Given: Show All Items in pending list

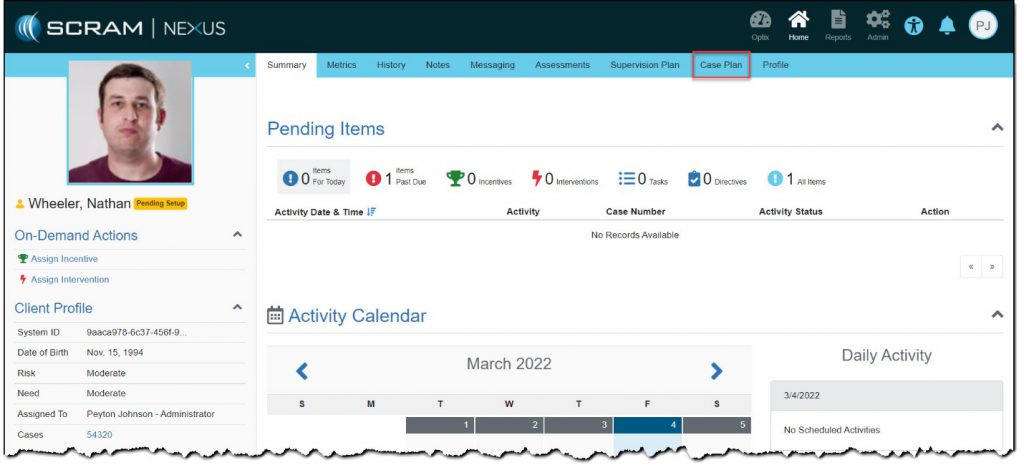Looking at the screenshot, I should coord(796,179).
